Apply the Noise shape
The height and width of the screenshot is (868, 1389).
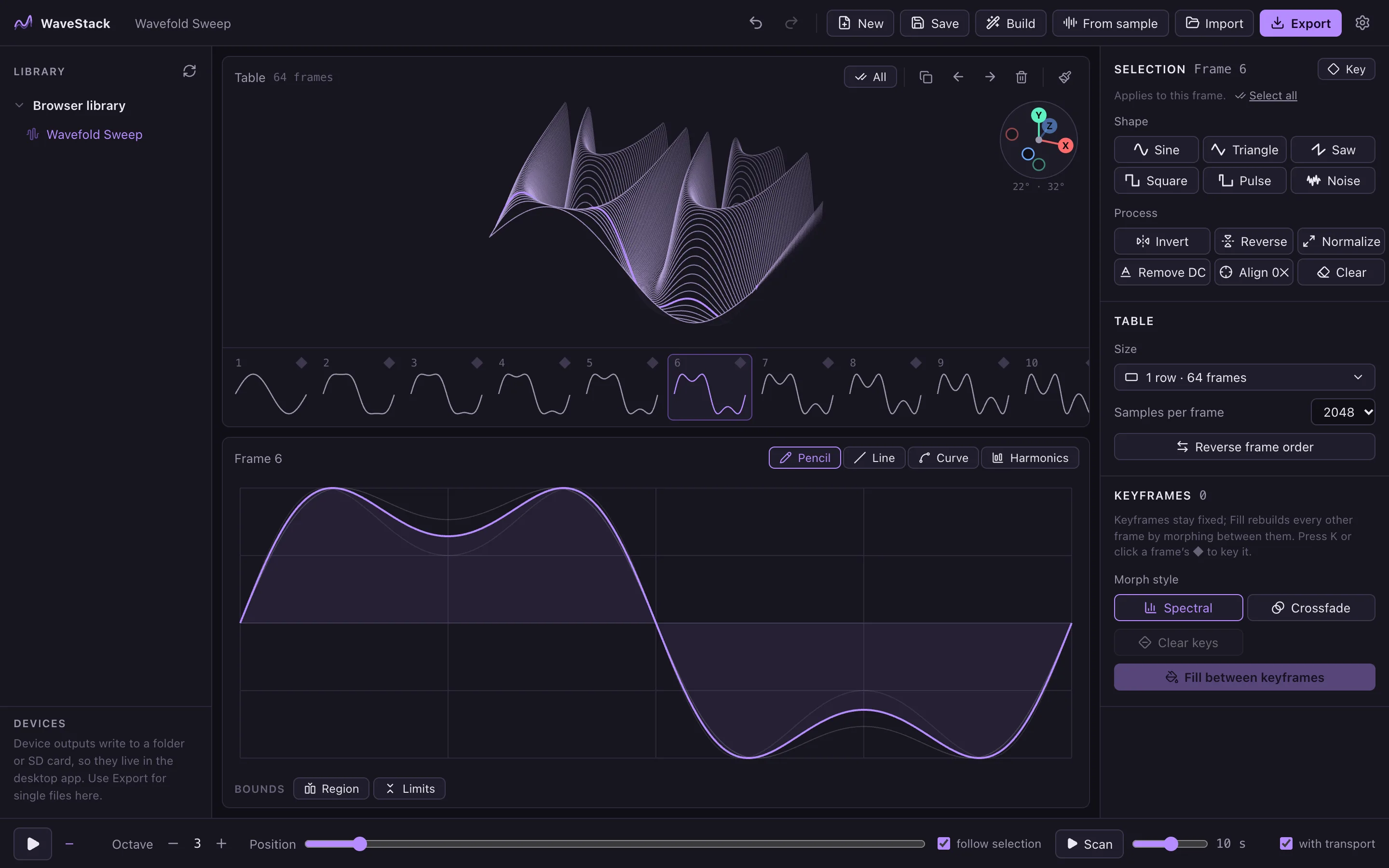coord(1333,181)
